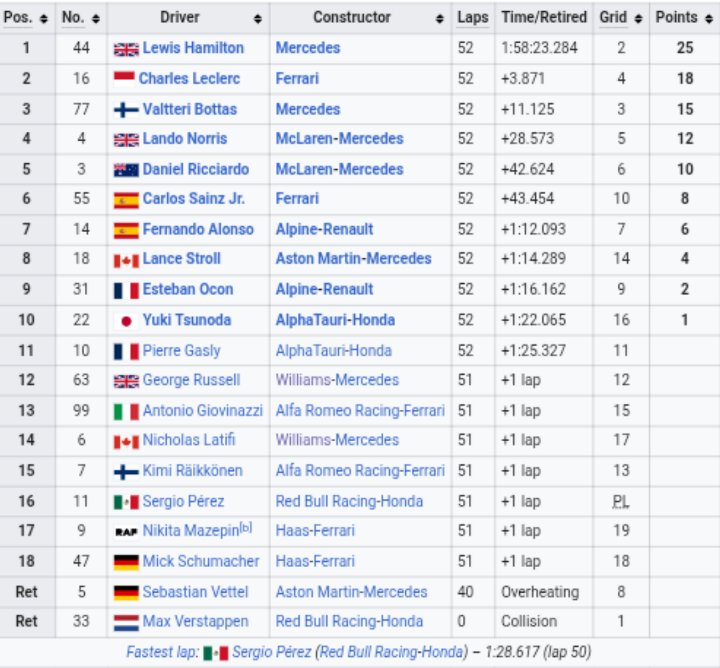
Task: Open Fernando Alonso driver link
Action: (x=198, y=229)
